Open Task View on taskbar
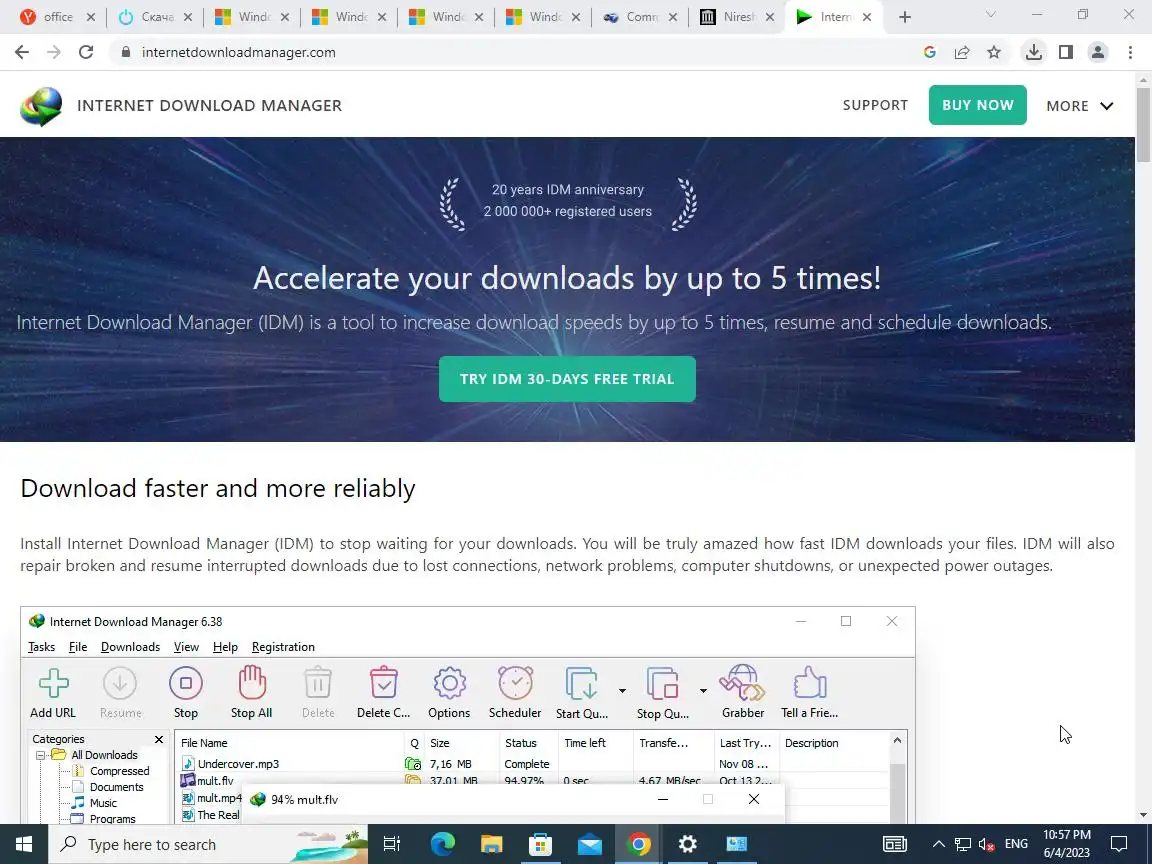Image resolution: width=1152 pixels, height=864 pixels. (392, 844)
